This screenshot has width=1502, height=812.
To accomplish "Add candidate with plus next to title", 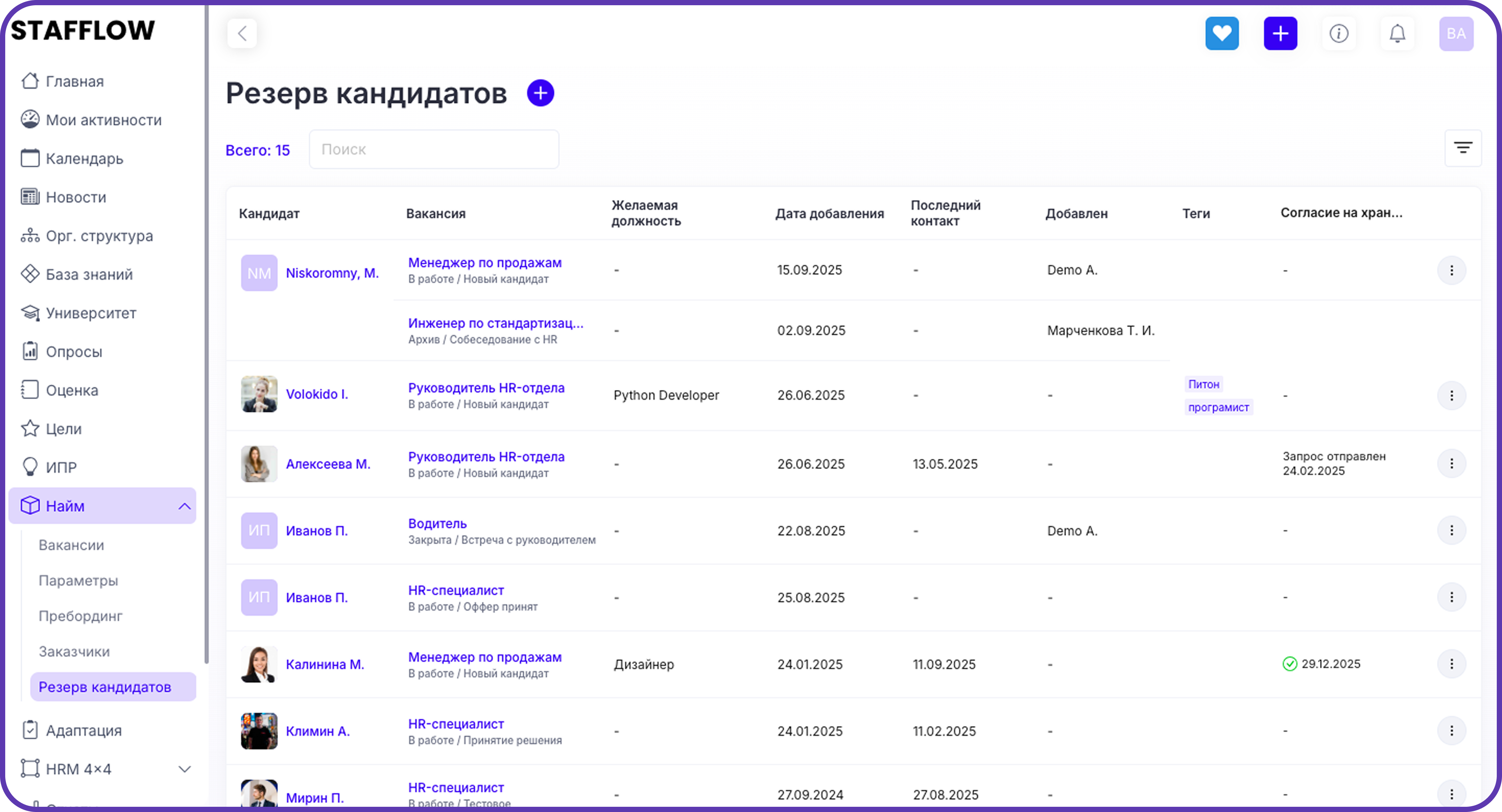I will click(x=540, y=93).
